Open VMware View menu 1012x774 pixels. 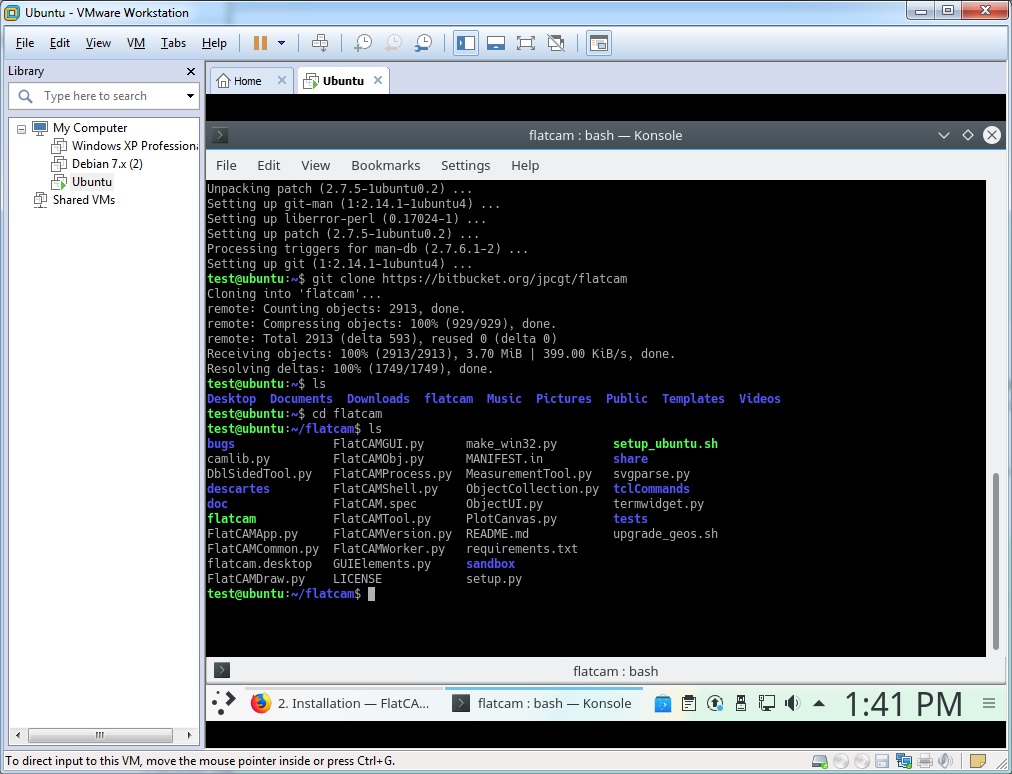pos(98,43)
